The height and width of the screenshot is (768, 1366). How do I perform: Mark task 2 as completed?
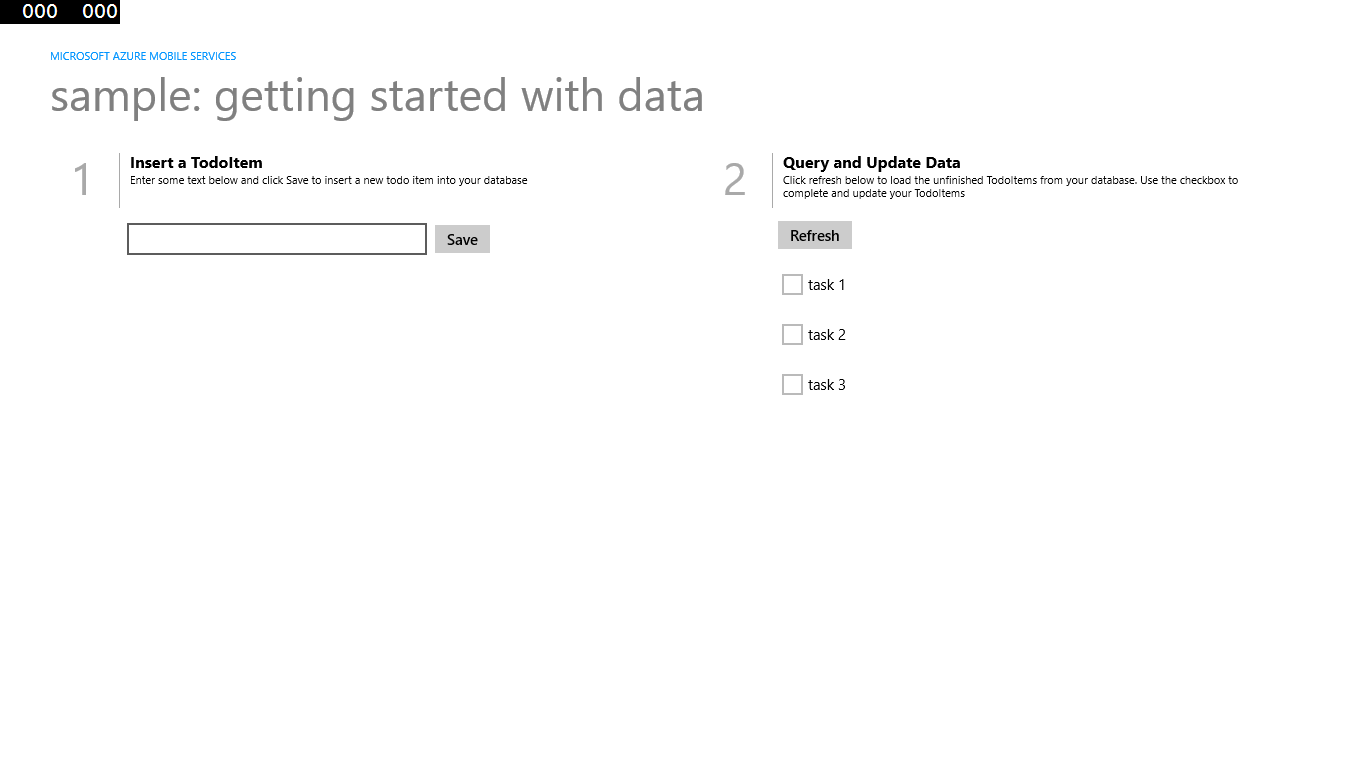(792, 335)
